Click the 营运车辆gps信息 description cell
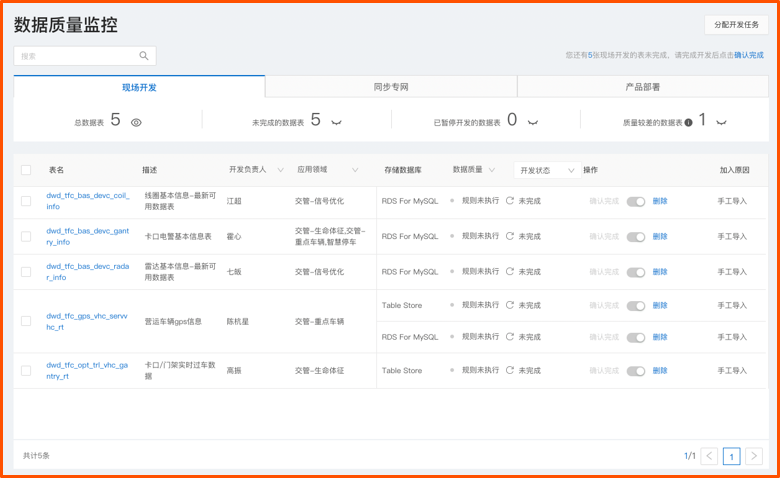This screenshot has width=780, height=478. [x=173, y=321]
